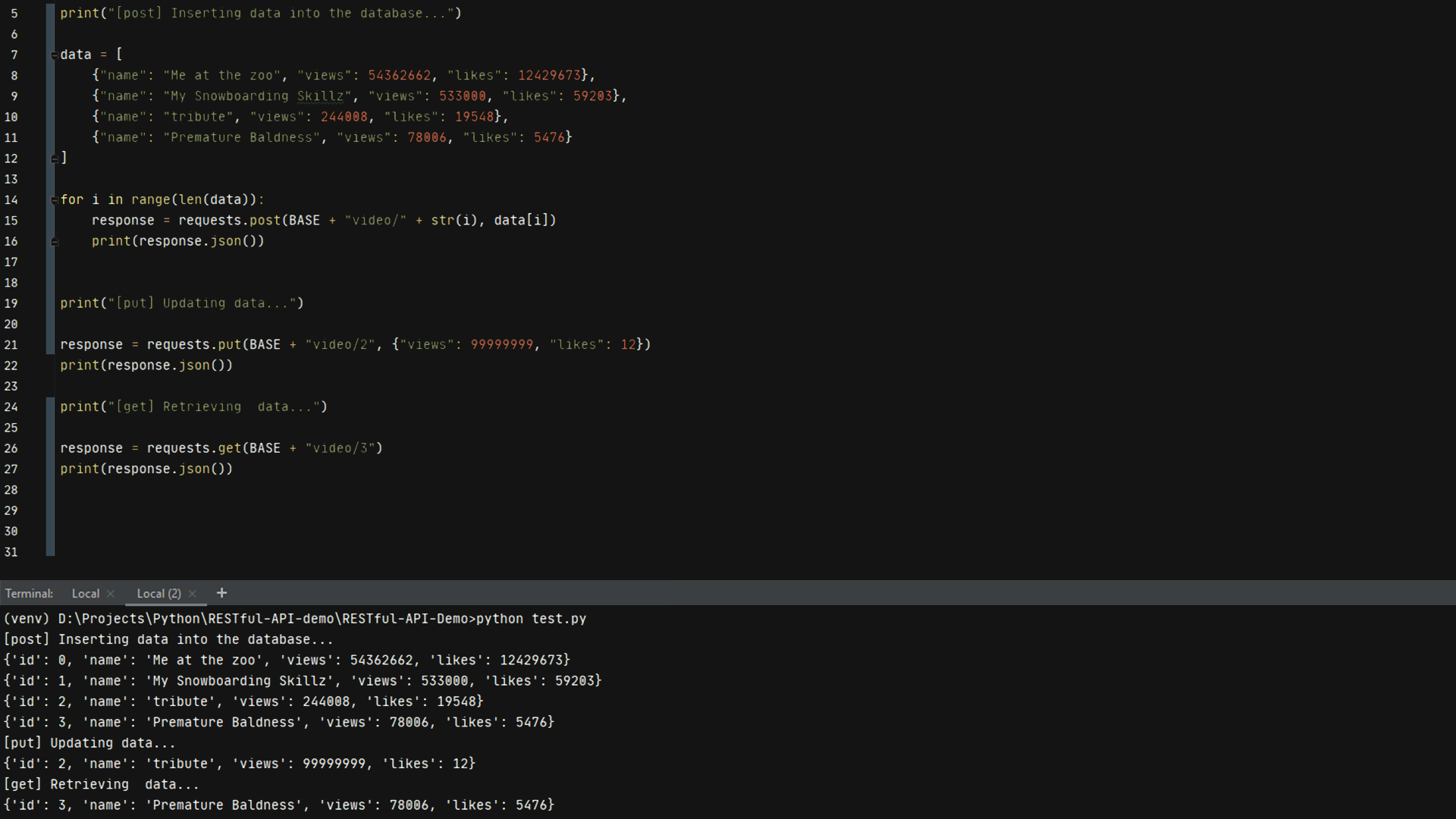Click the 99999999 views value in code
Screen dimensions: 1456x819
(501, 345)
